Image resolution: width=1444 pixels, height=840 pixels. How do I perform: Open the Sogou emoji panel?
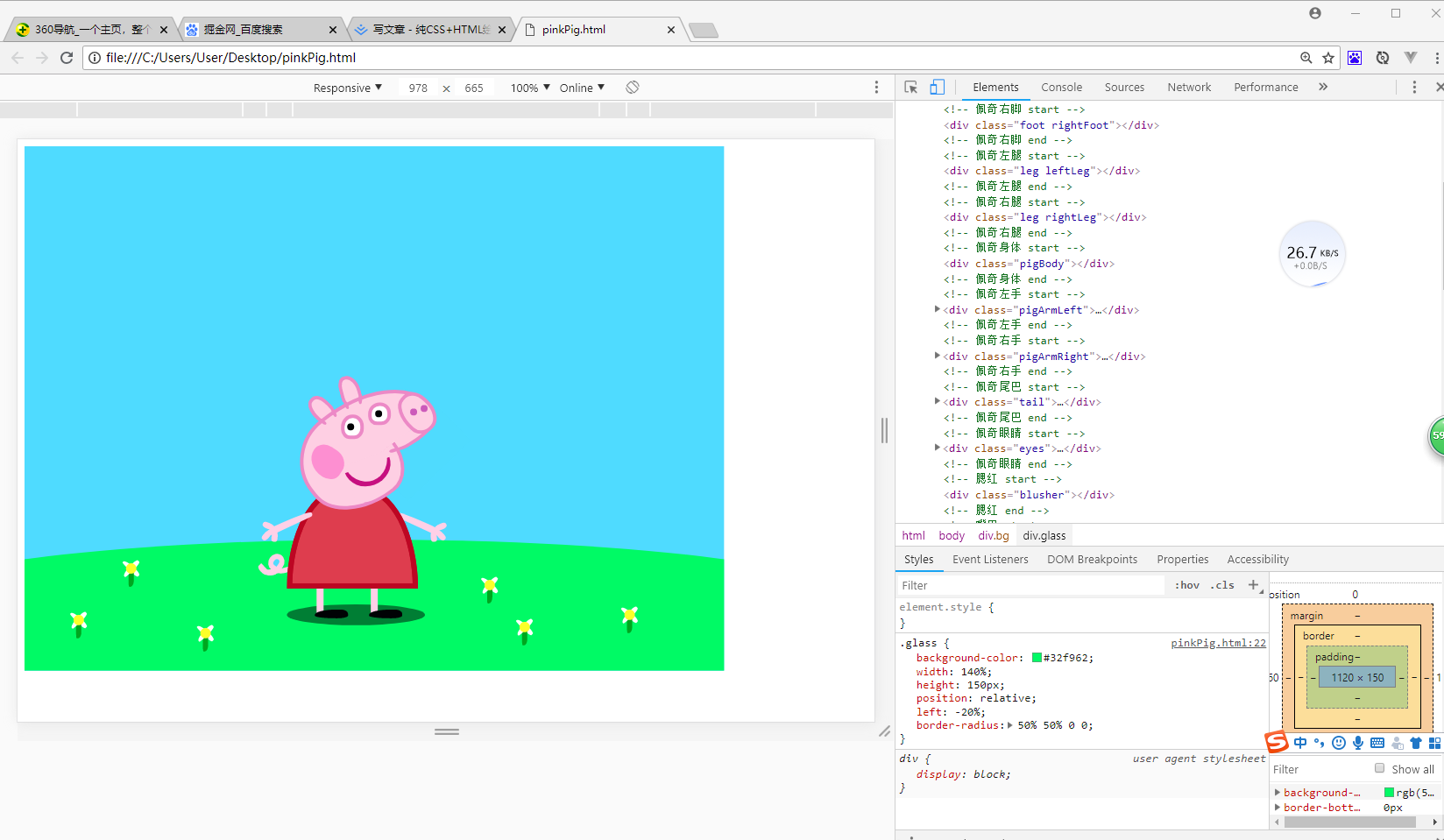click(x=1339, y=743)
